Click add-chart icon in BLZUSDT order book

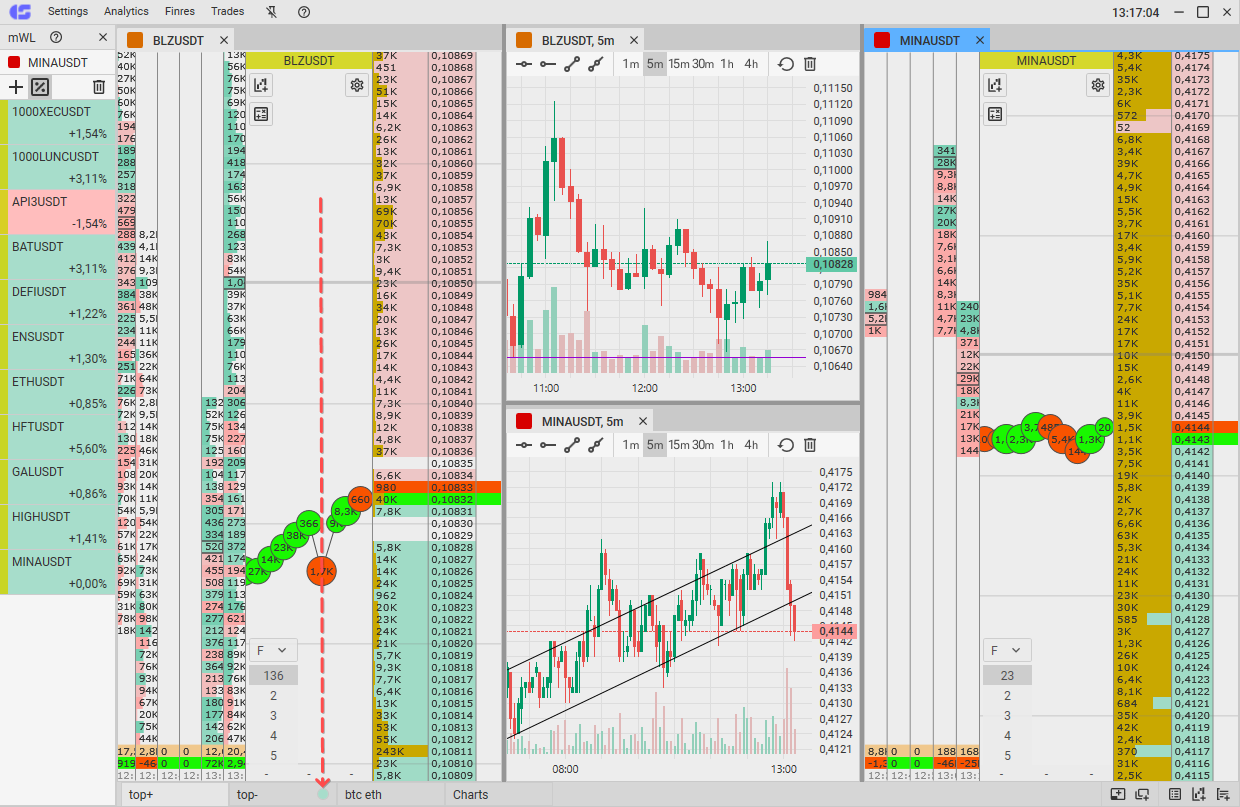coord(261,85)
